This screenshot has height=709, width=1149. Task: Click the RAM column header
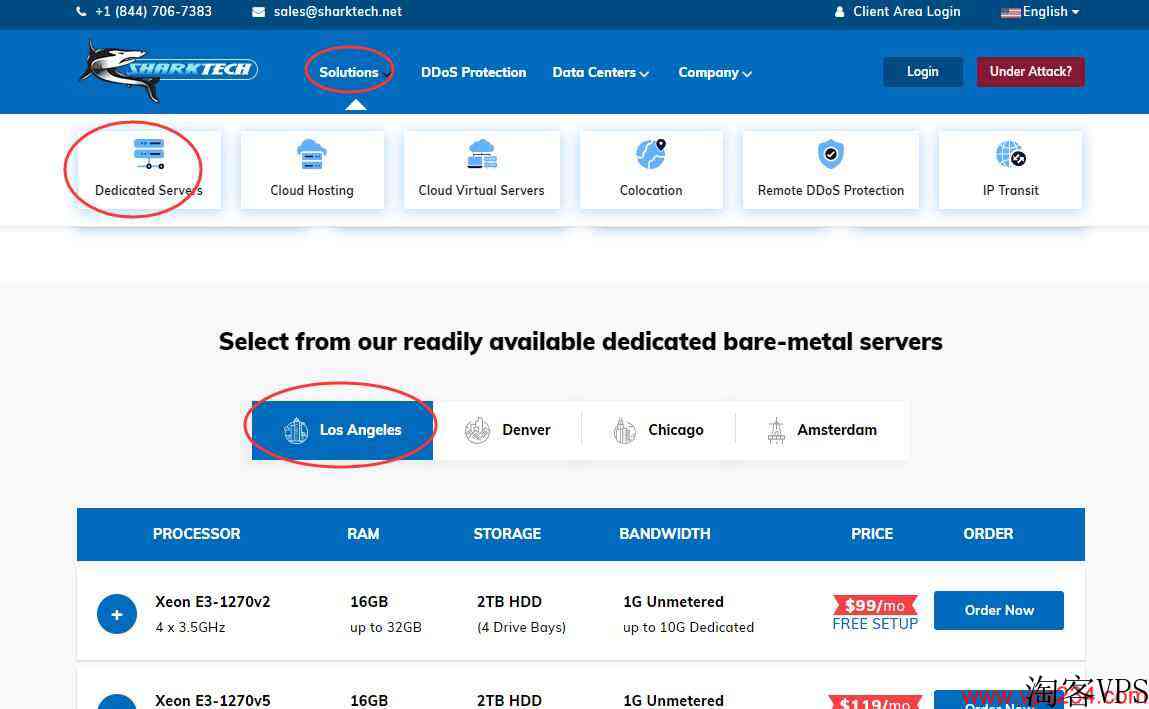pyautogui.click(x=363, y=534)
